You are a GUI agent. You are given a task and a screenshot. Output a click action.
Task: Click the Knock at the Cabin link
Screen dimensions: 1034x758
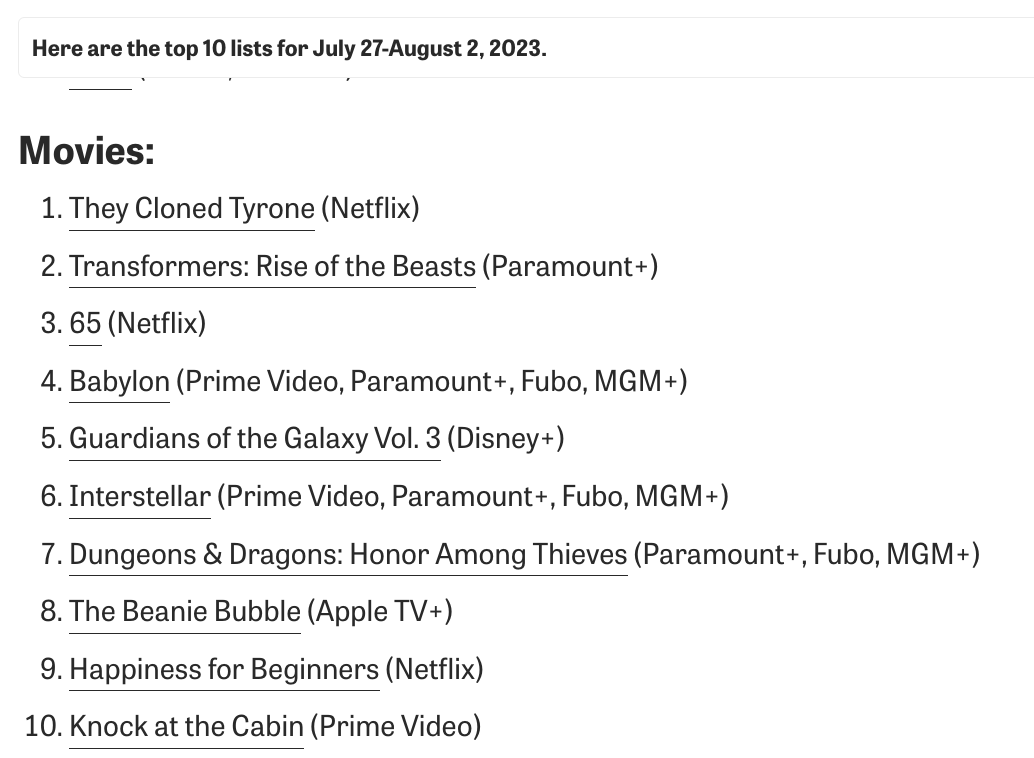click(x=186, y=727)
